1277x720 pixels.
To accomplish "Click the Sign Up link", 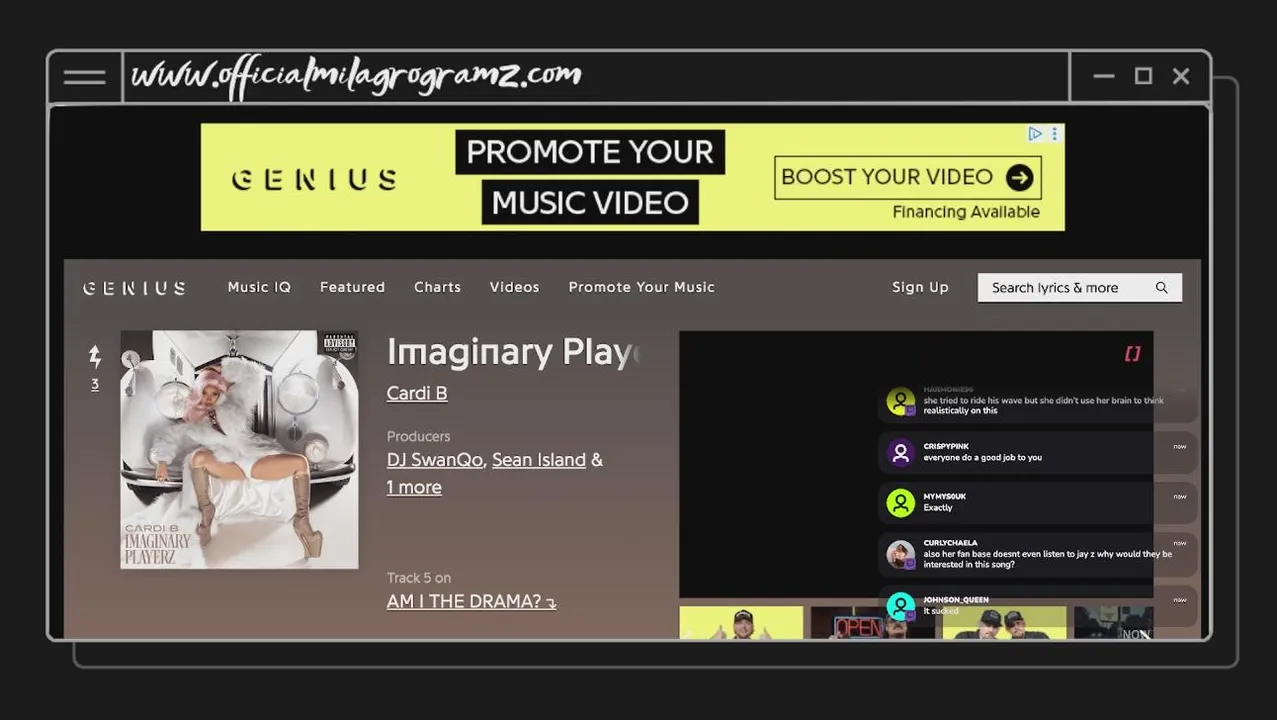I will coord(920,287).
